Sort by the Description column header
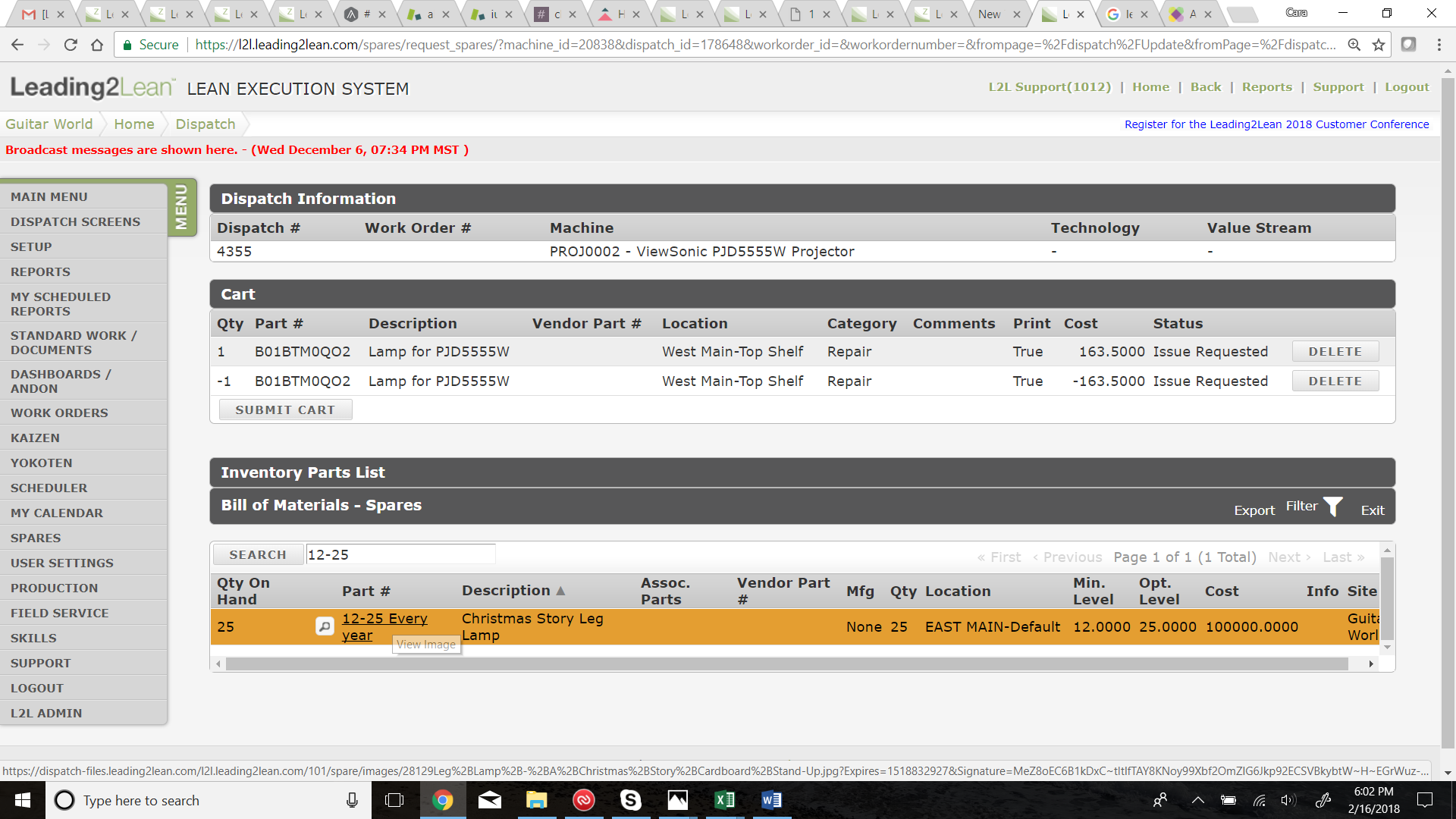Viewport: 1456px width, 819px height. coord(513,591)
